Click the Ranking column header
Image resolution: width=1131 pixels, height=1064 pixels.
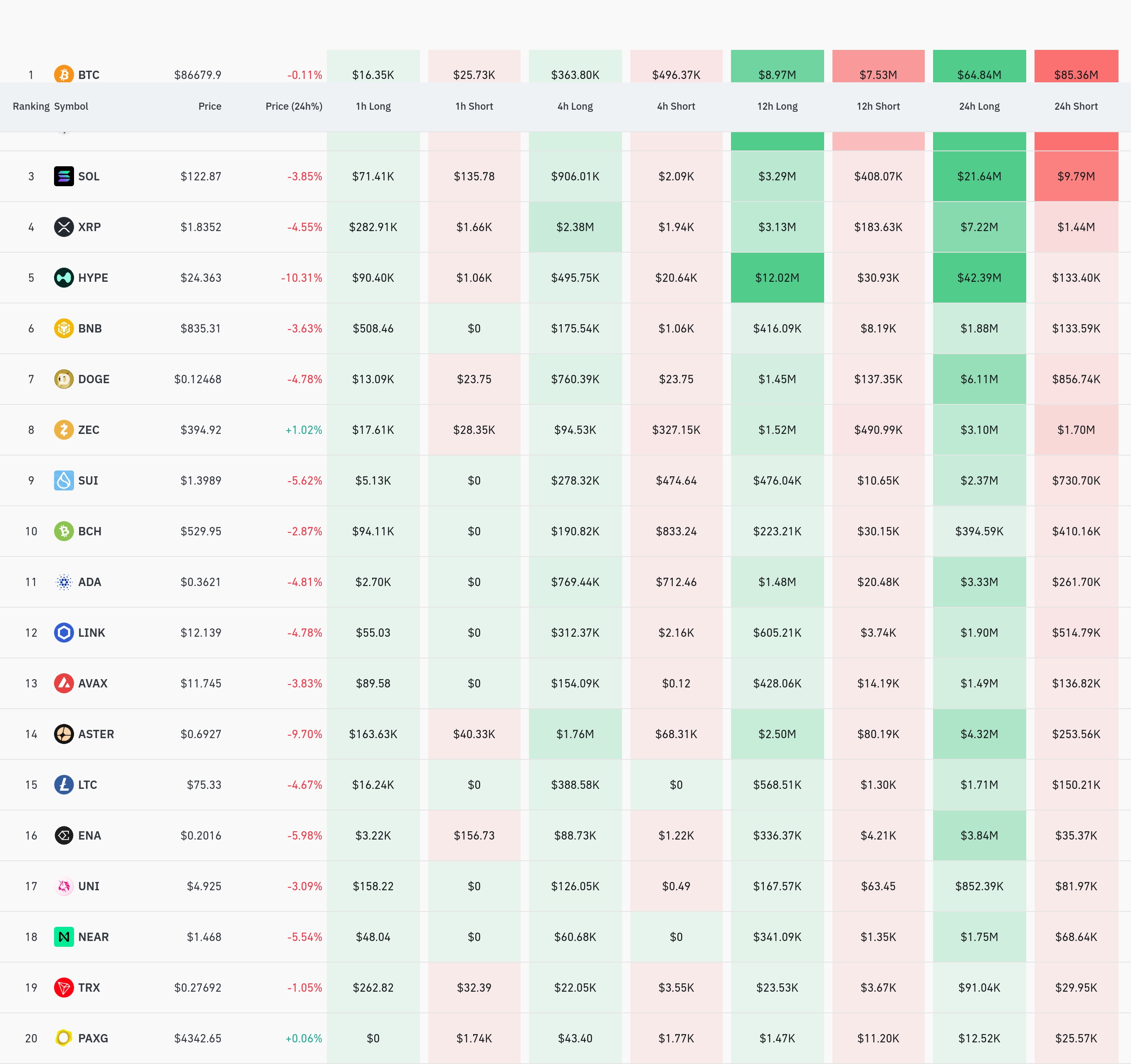tap(31, 106)
